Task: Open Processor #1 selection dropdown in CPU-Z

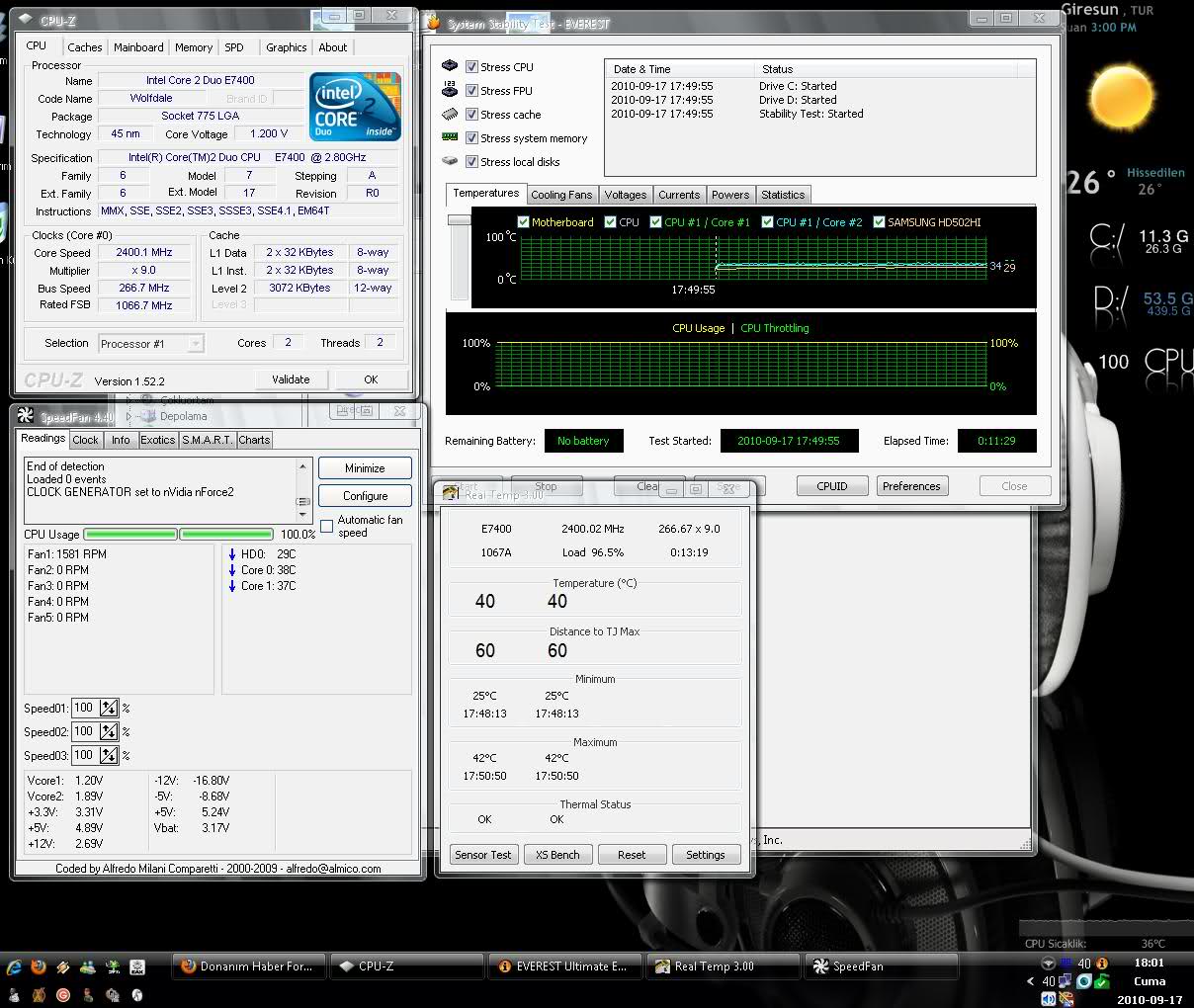Action: 151,344
